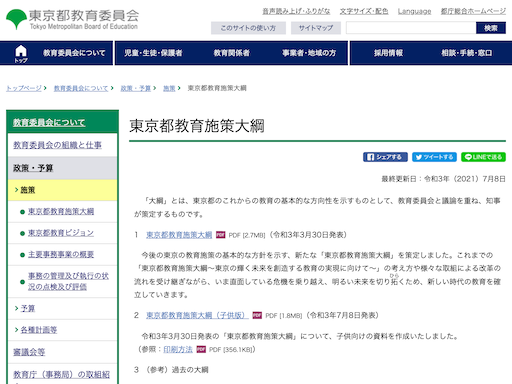The image size is (512, 384).
Task: Click the 検索 search button
Action: (x=491, y=28)
